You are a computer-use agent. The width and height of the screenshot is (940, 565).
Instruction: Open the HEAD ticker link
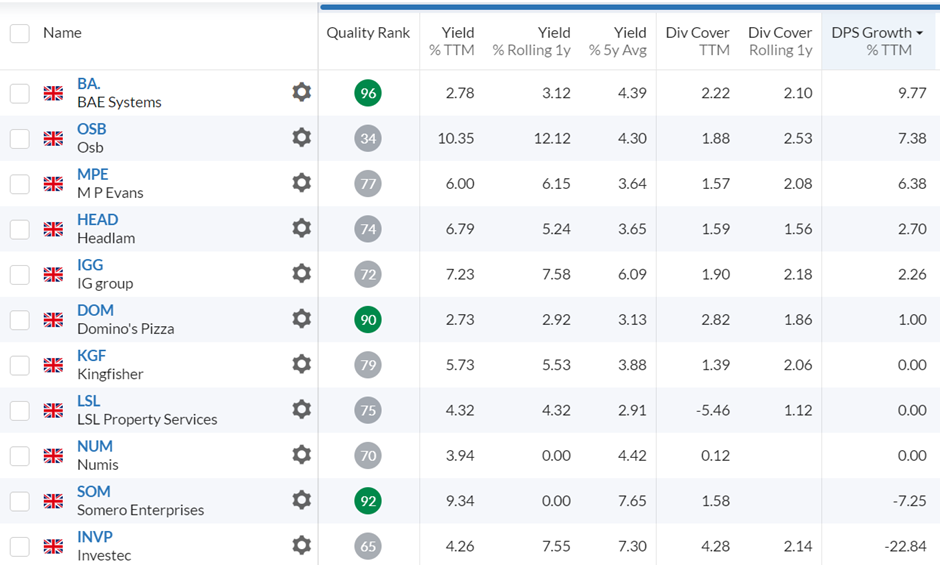pyautogui.click(x=98, y=220)
